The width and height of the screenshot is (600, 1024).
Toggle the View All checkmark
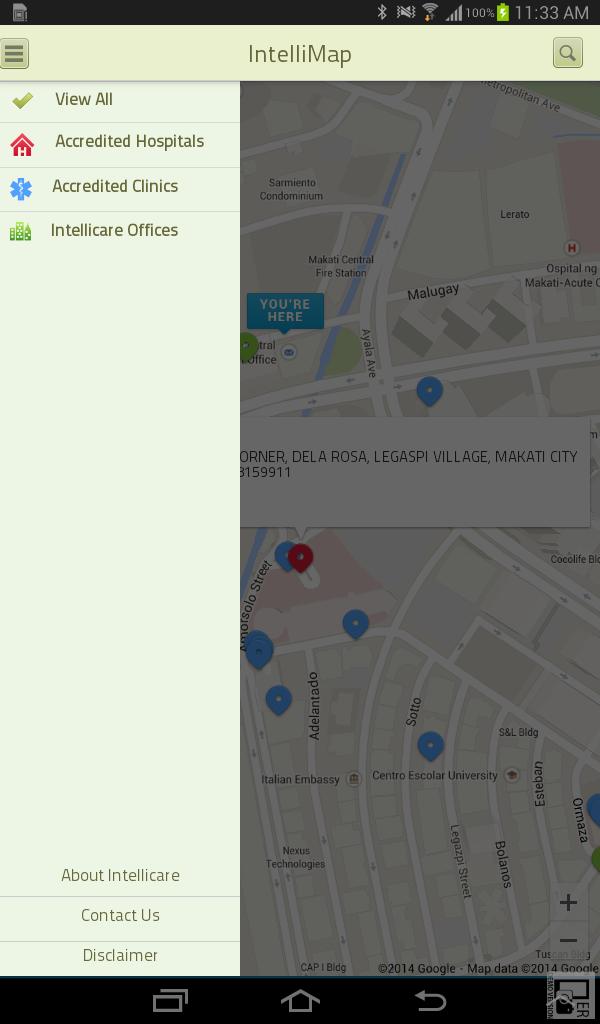[x=23, y=100]
